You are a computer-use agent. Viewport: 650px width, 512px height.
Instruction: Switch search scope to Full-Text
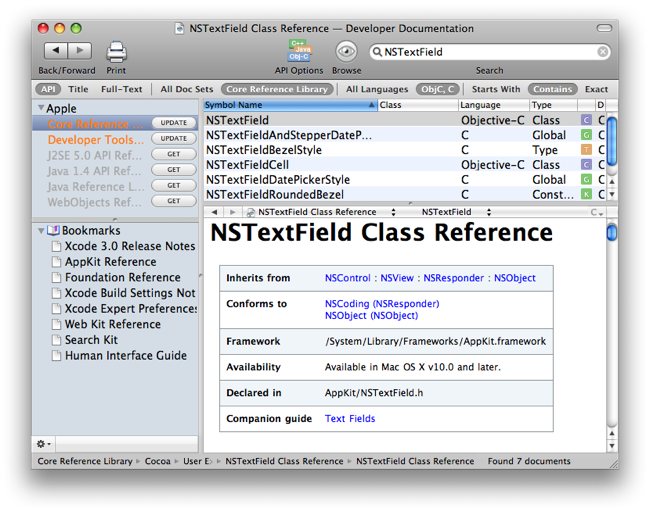121,89
